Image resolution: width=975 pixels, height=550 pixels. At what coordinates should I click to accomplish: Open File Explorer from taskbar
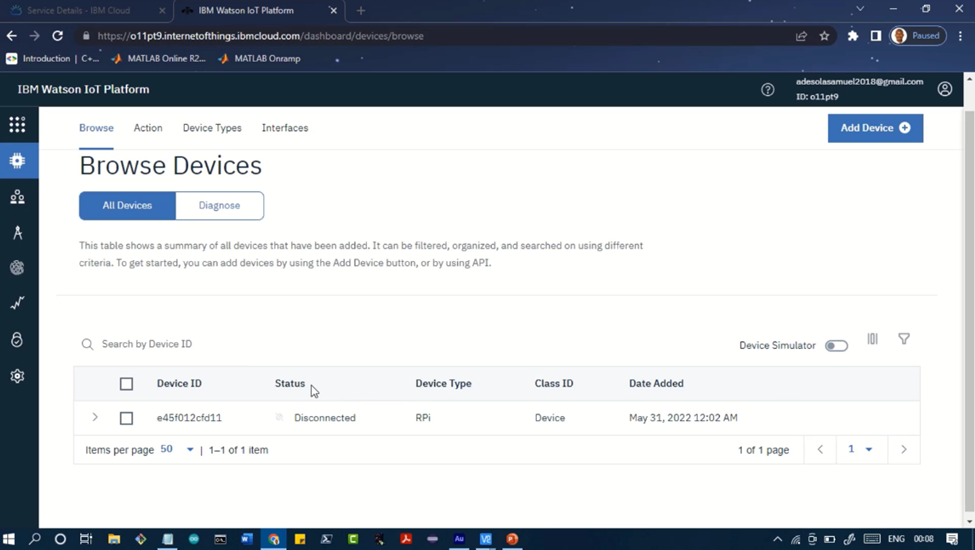114,539
